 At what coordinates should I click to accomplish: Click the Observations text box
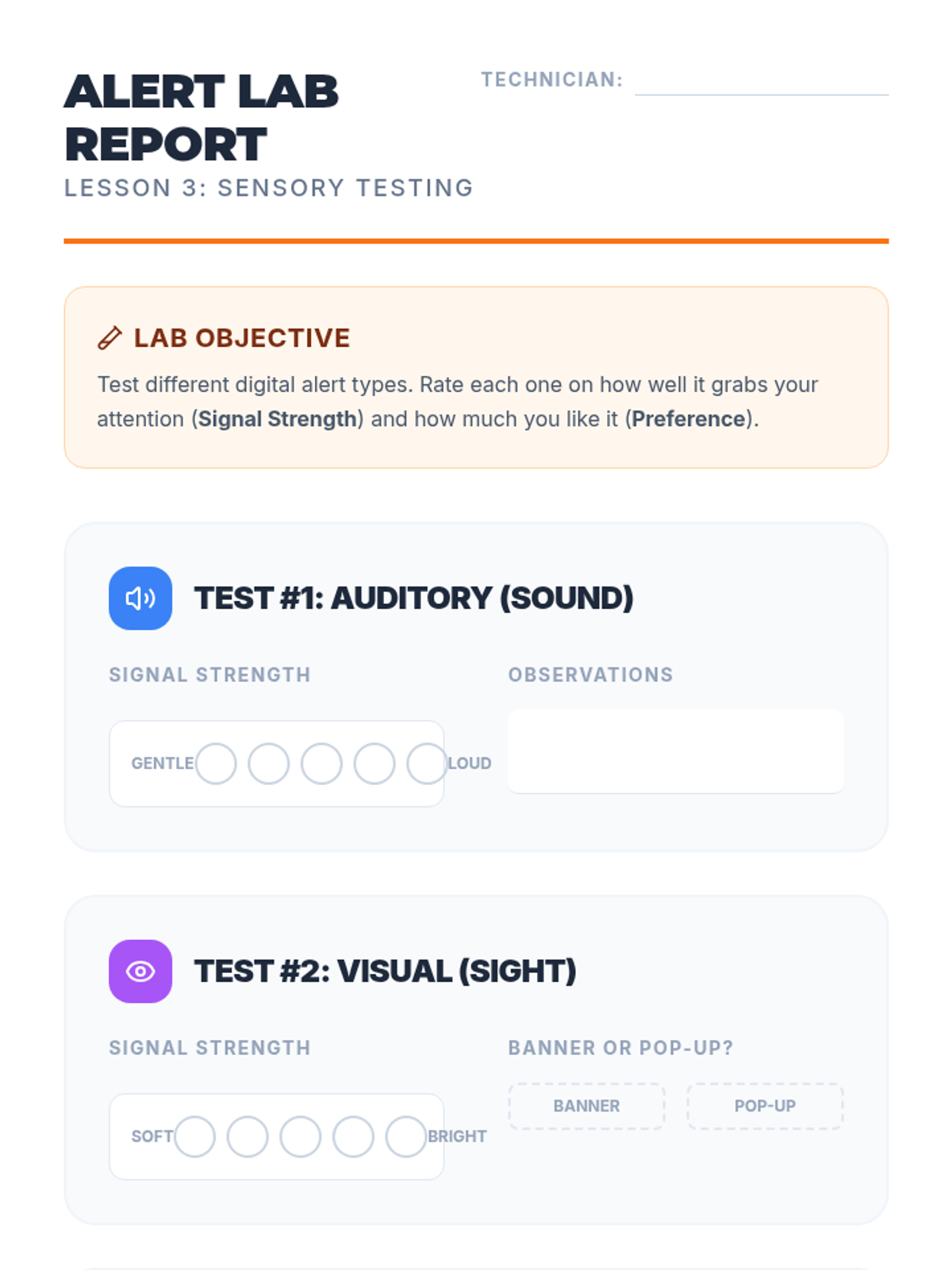676,751
